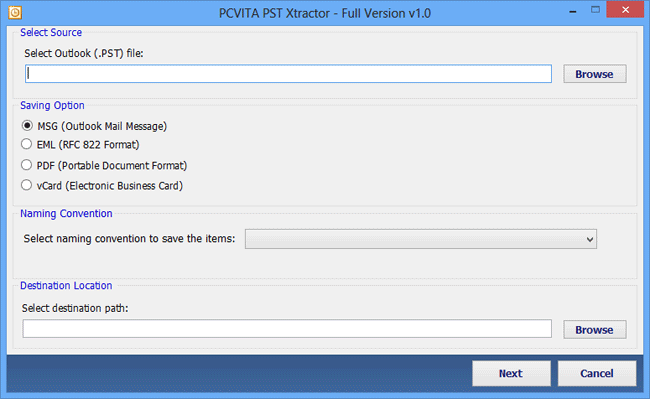Image resolution: width=650 pixels, height=399 pixels.
Task: Minimize the PST Xtractor window
Action: pos(573,12)
